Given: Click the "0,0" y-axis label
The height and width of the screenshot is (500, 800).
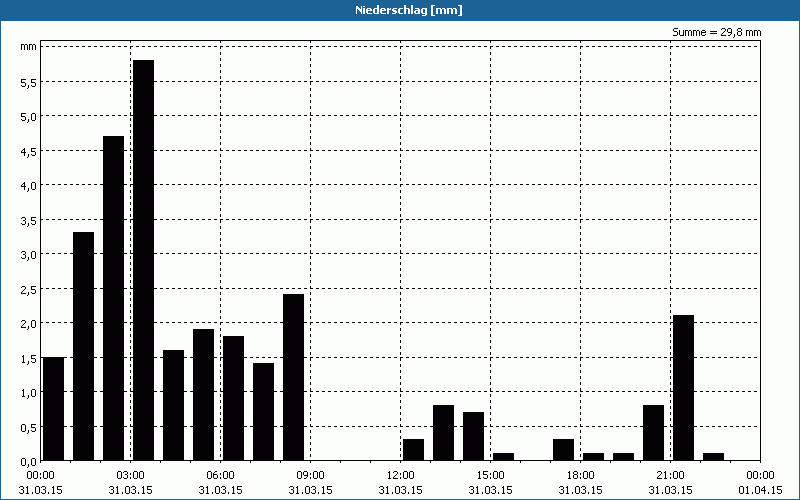Looking at the screenshot, I should click(28, 462).
